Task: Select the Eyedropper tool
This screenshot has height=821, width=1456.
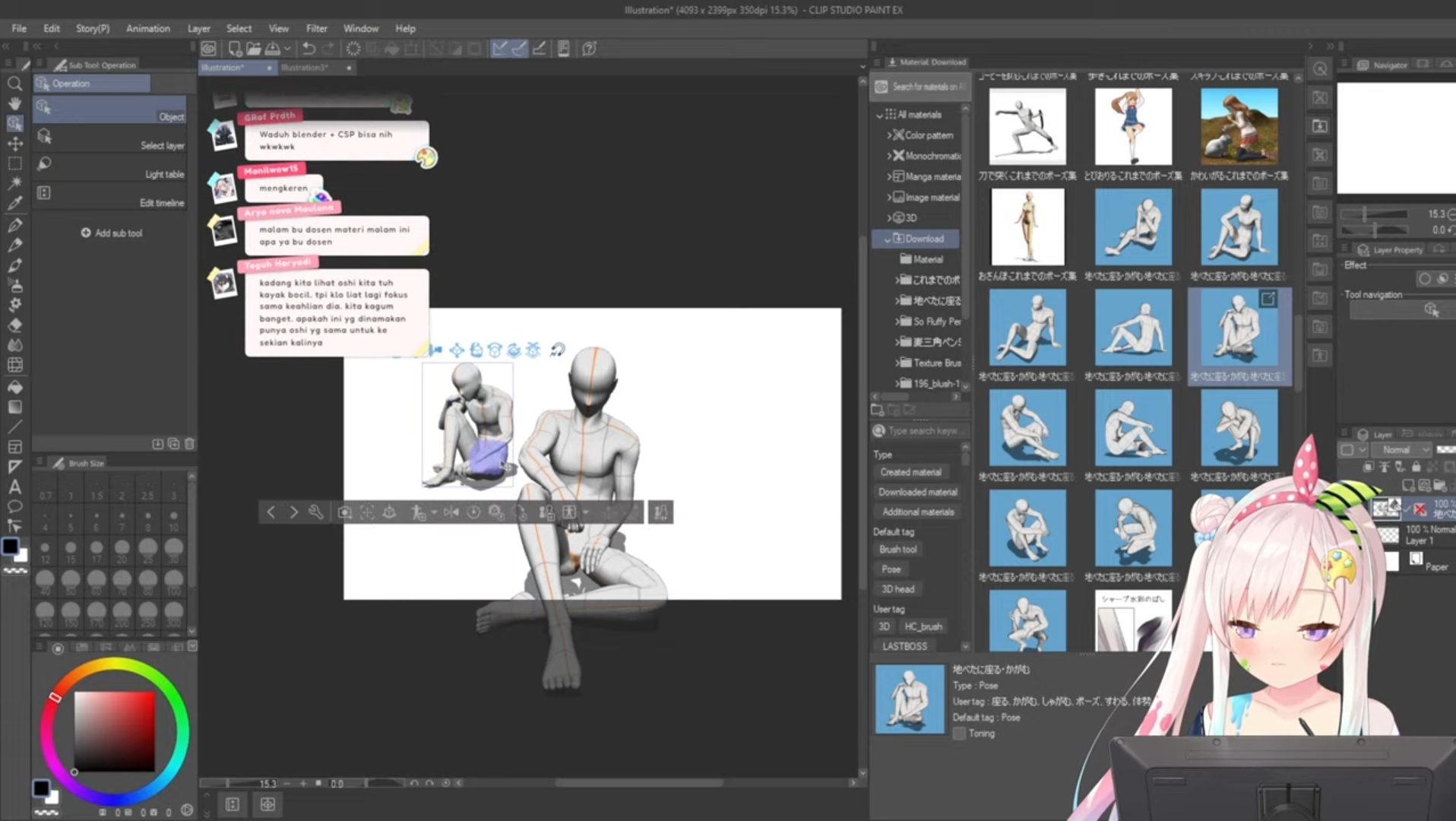Action: click(x=14, y=203)
